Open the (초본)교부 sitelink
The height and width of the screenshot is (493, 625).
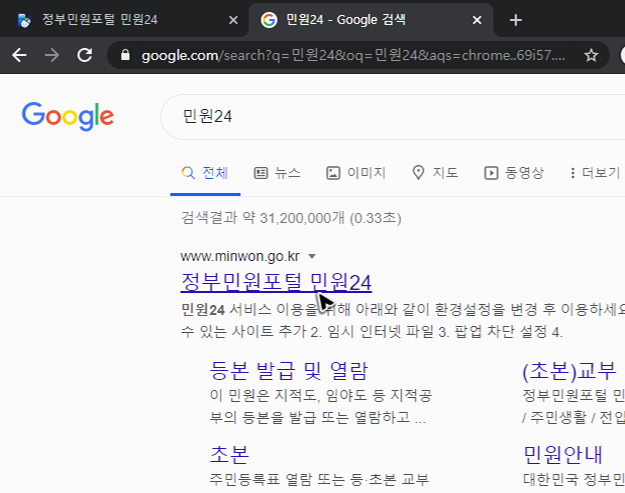[x=569, y=371]
